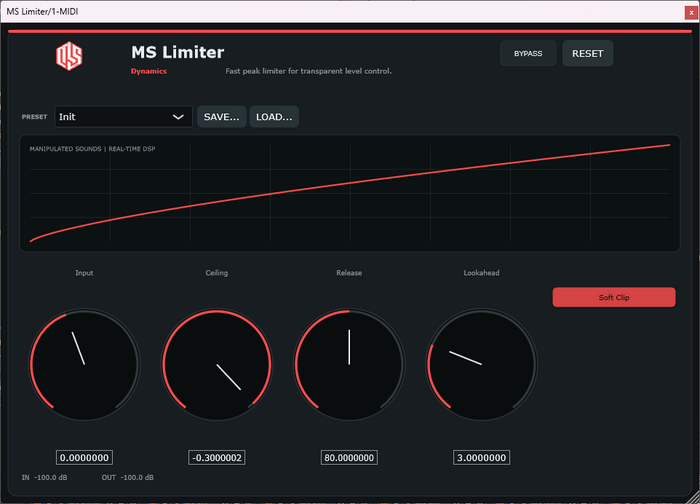Close the MS Limiter window
This screenshot has width=700, height=504.
coord(691,12)
